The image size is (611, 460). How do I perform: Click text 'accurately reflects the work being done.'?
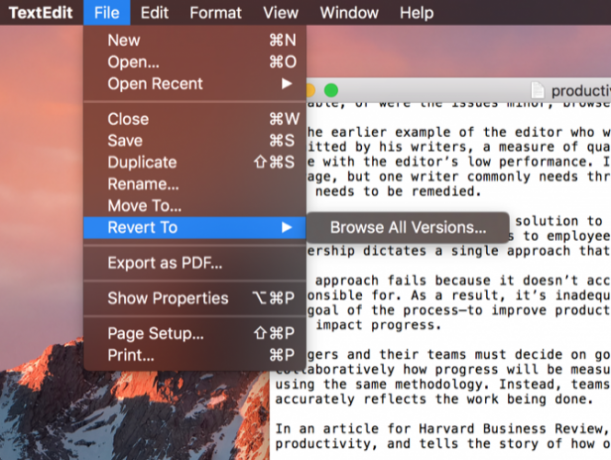coord(434,399)
